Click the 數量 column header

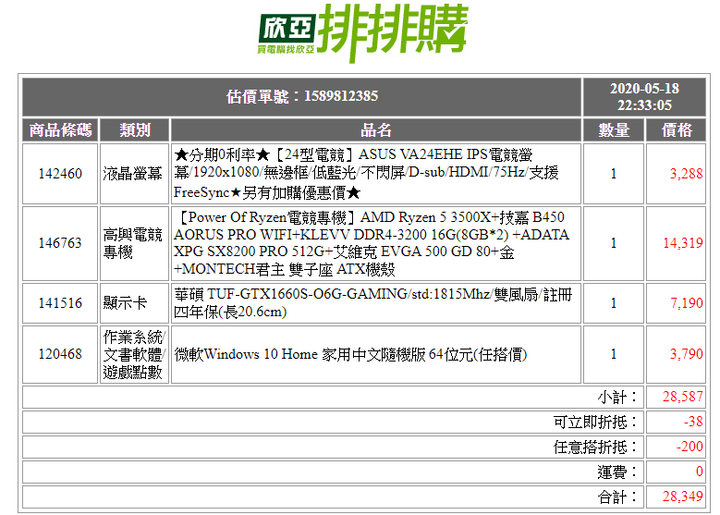tap(613, 130)
